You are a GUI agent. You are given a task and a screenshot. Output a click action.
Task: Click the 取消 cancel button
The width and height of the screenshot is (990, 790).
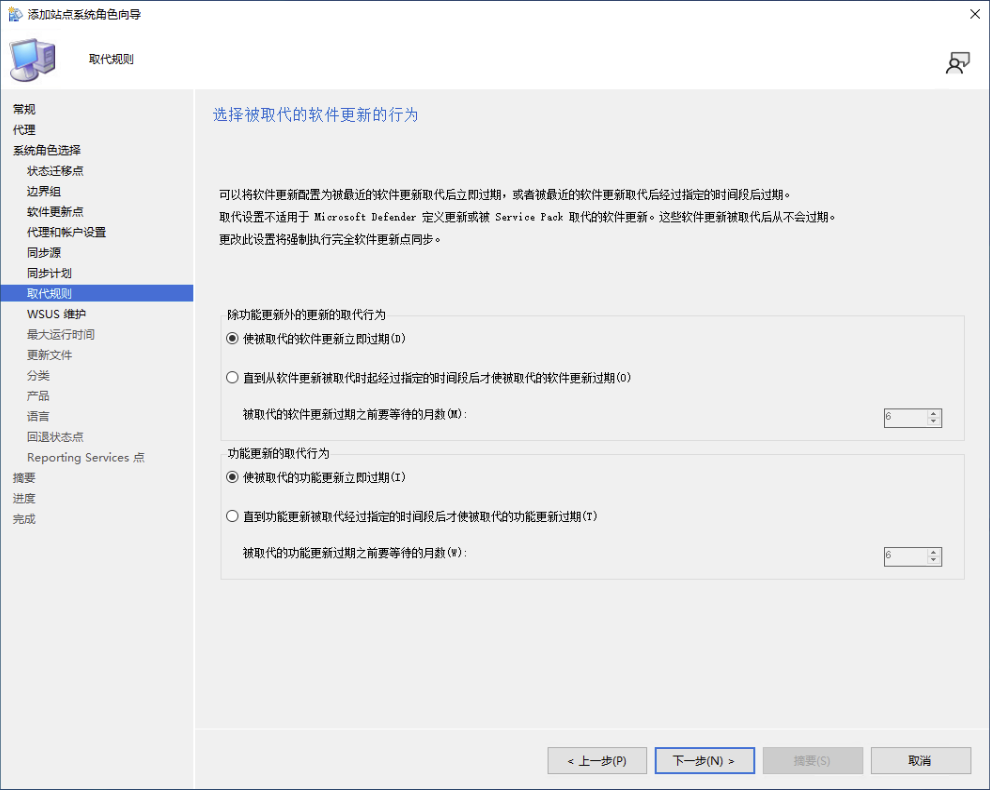(x=921, y=760)
